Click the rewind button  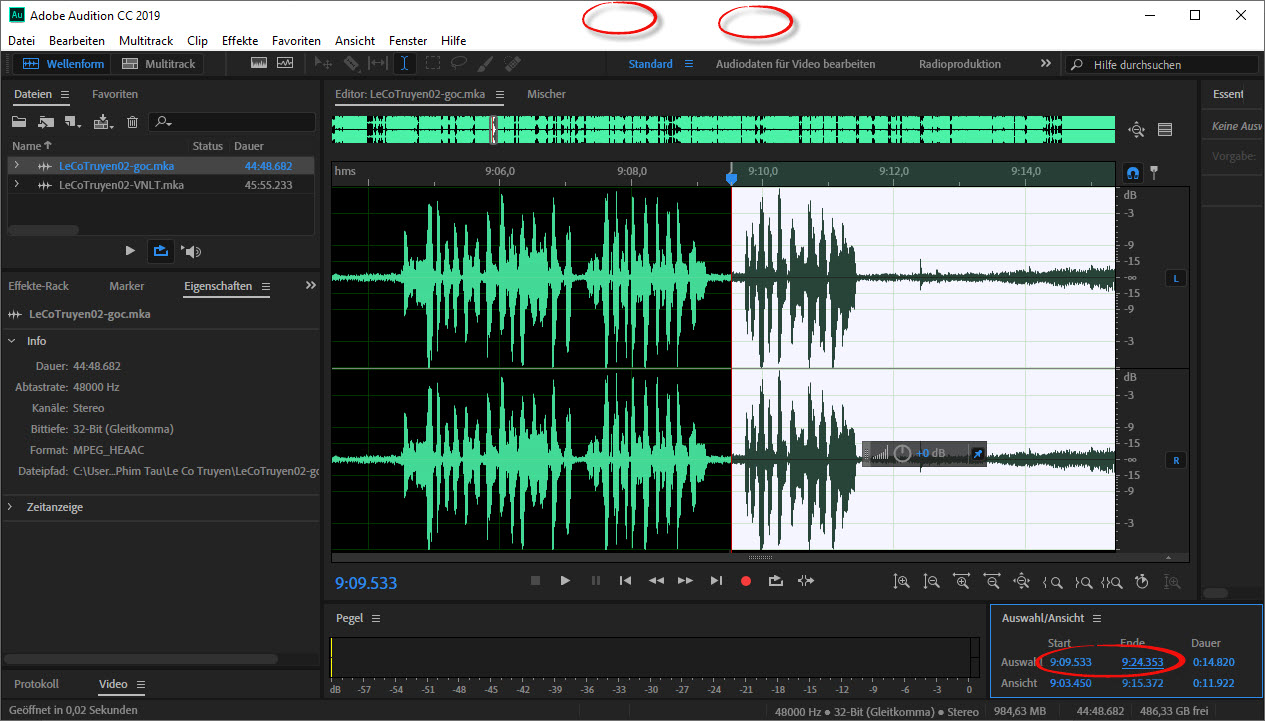coord(656,580)
